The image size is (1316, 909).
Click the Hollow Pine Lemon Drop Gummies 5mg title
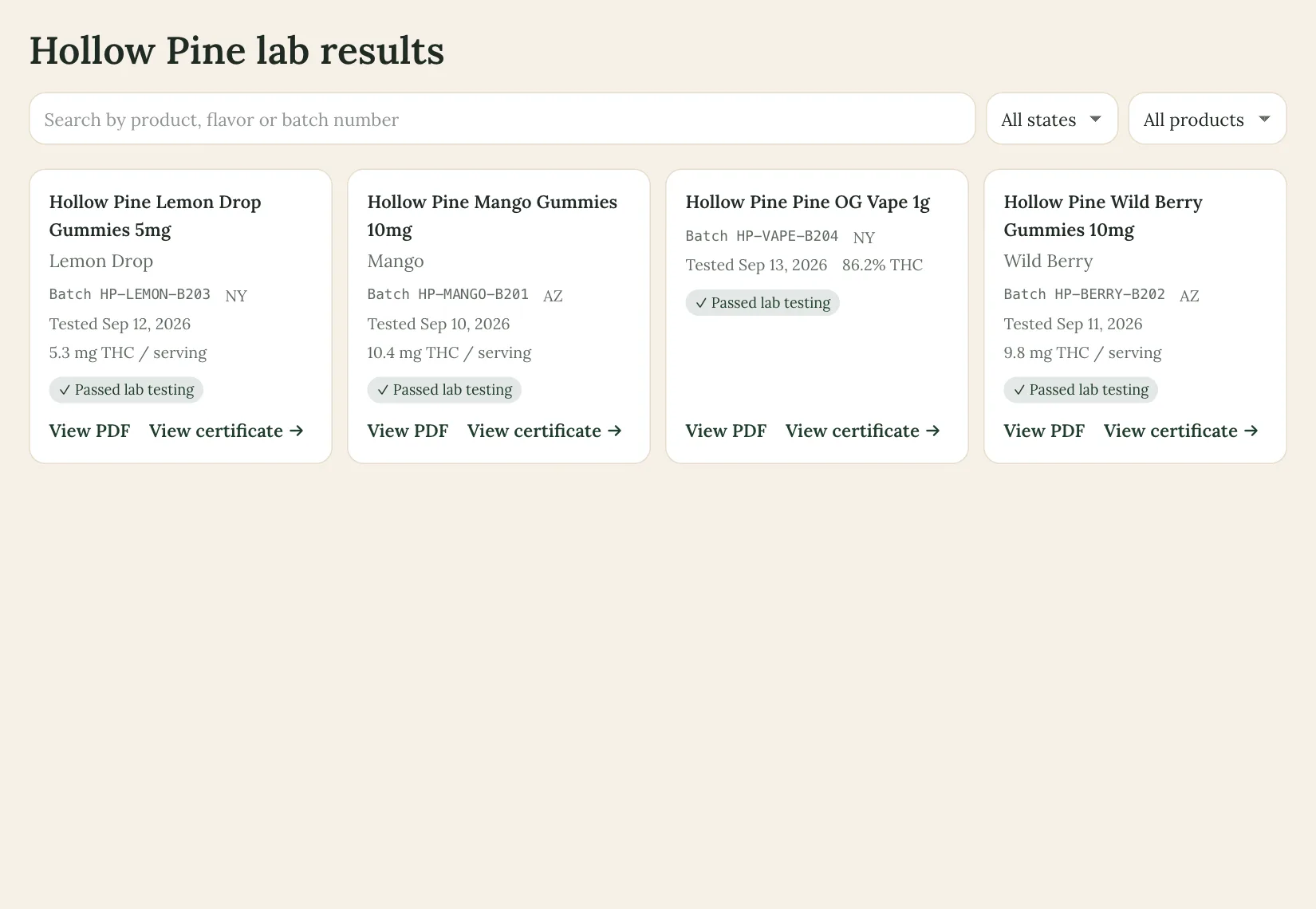[x=156, y=216]
